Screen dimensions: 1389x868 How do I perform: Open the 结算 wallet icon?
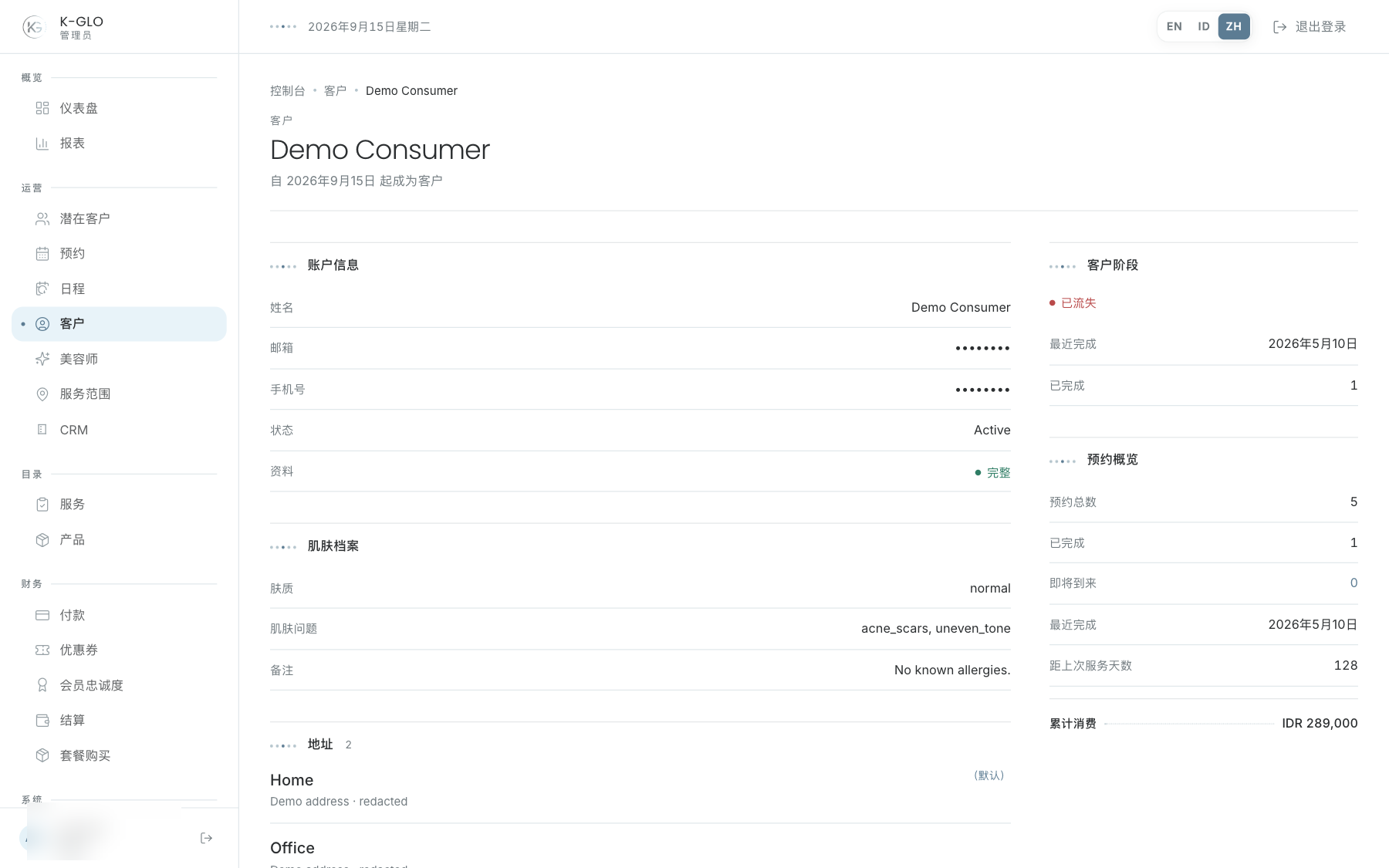[42, 721]
